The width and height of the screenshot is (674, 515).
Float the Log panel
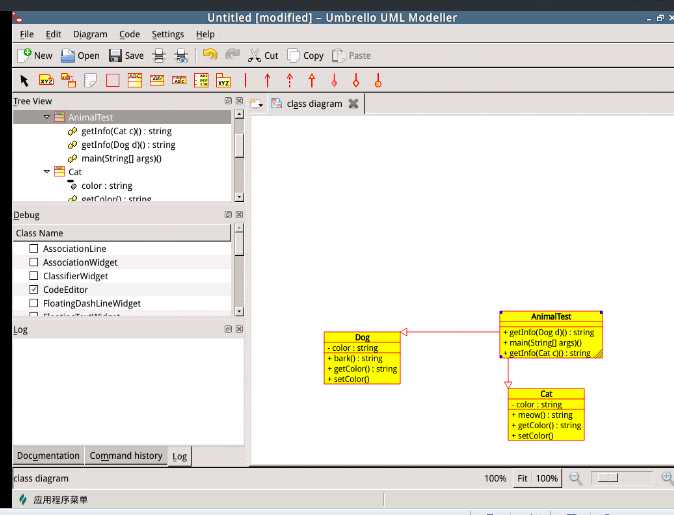[228, 329]
